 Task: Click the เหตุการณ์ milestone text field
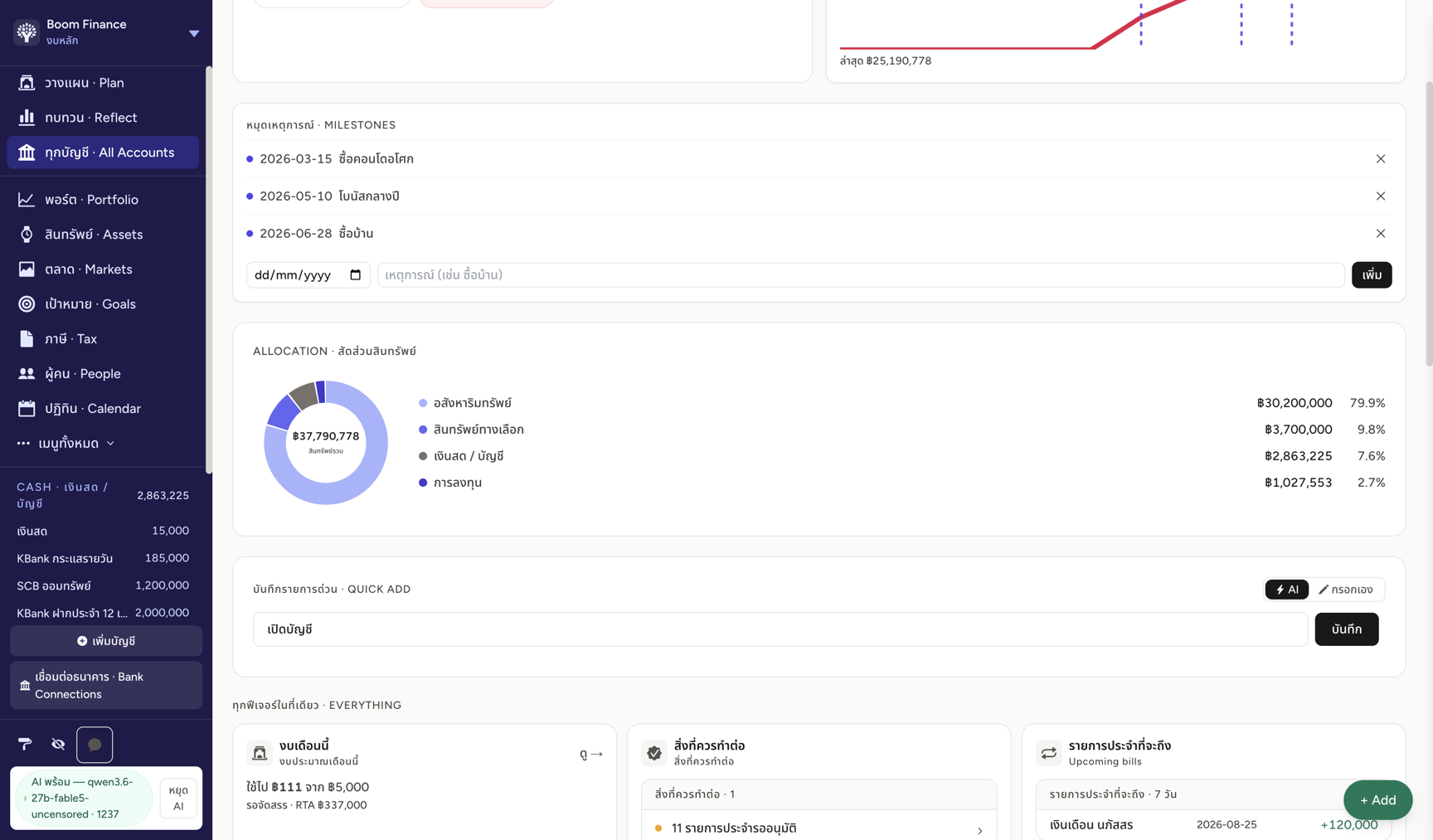861,275
